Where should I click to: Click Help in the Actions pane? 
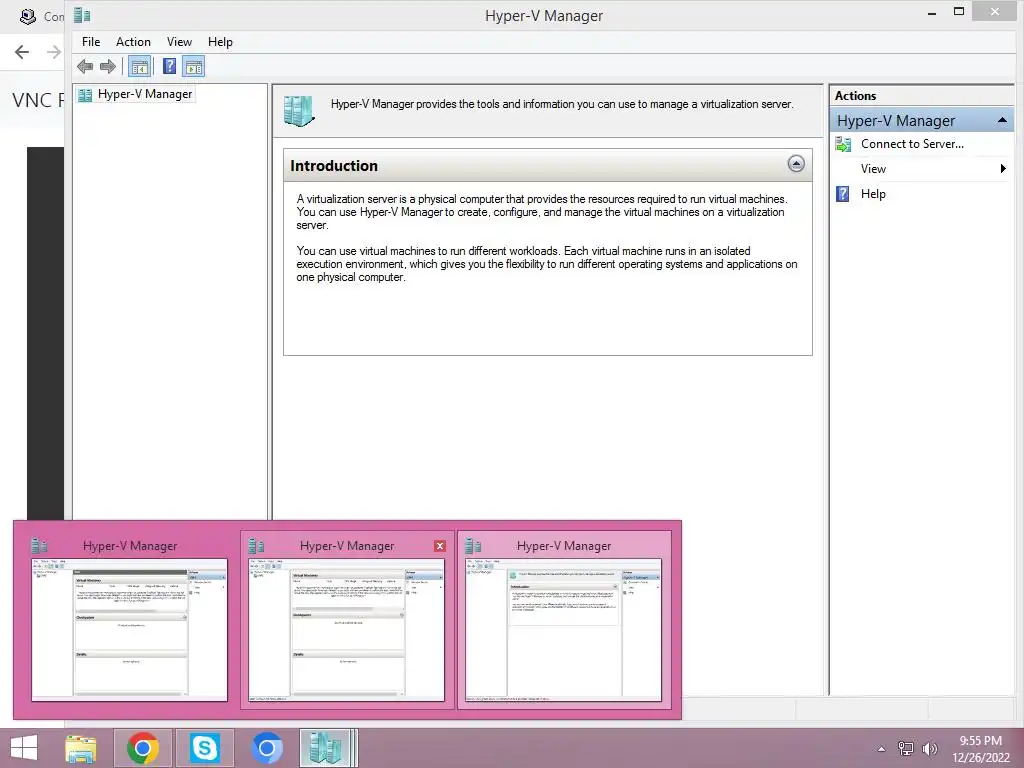pyautogui.click(x=873, y=194)
